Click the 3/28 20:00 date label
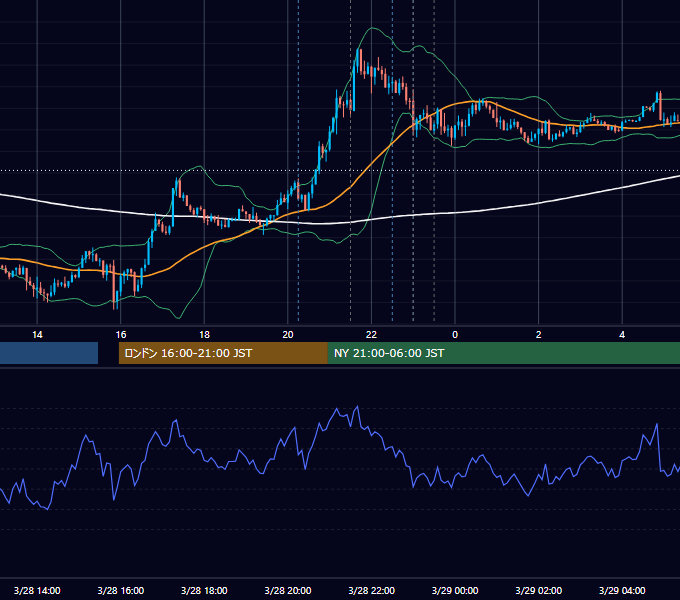The height and width of the screenshot is (600, 680). pos(288,590)
